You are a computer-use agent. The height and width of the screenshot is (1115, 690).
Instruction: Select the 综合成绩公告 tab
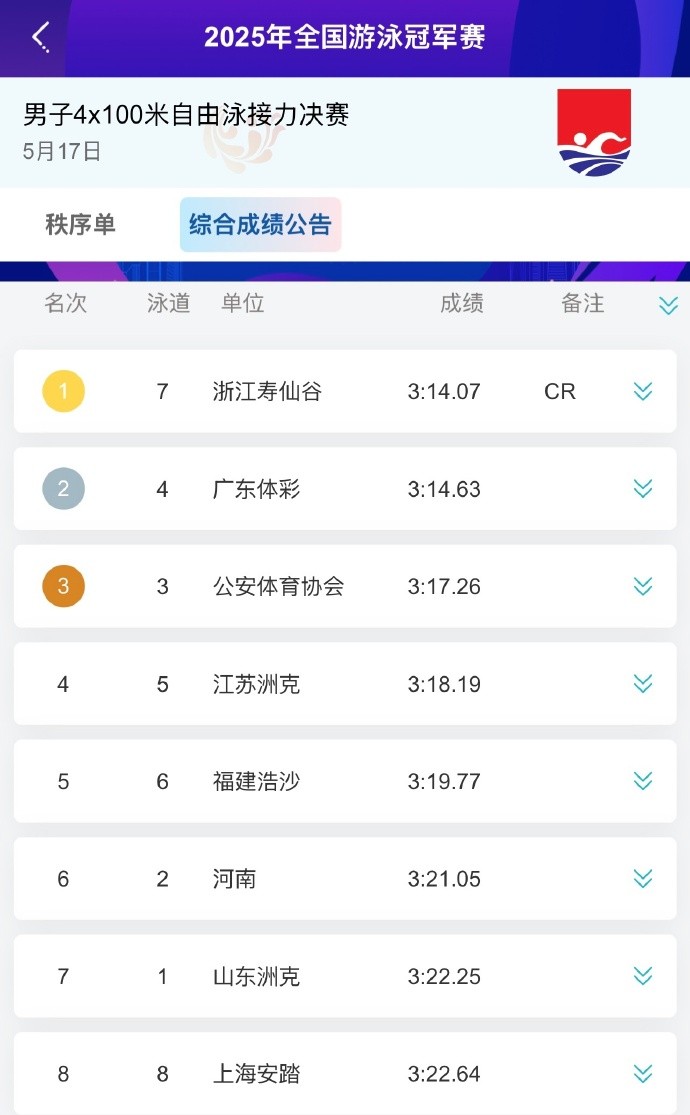coord(260,225)
